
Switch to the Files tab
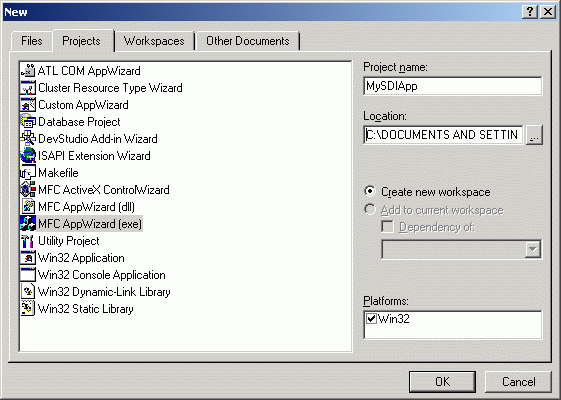point(31,41)
